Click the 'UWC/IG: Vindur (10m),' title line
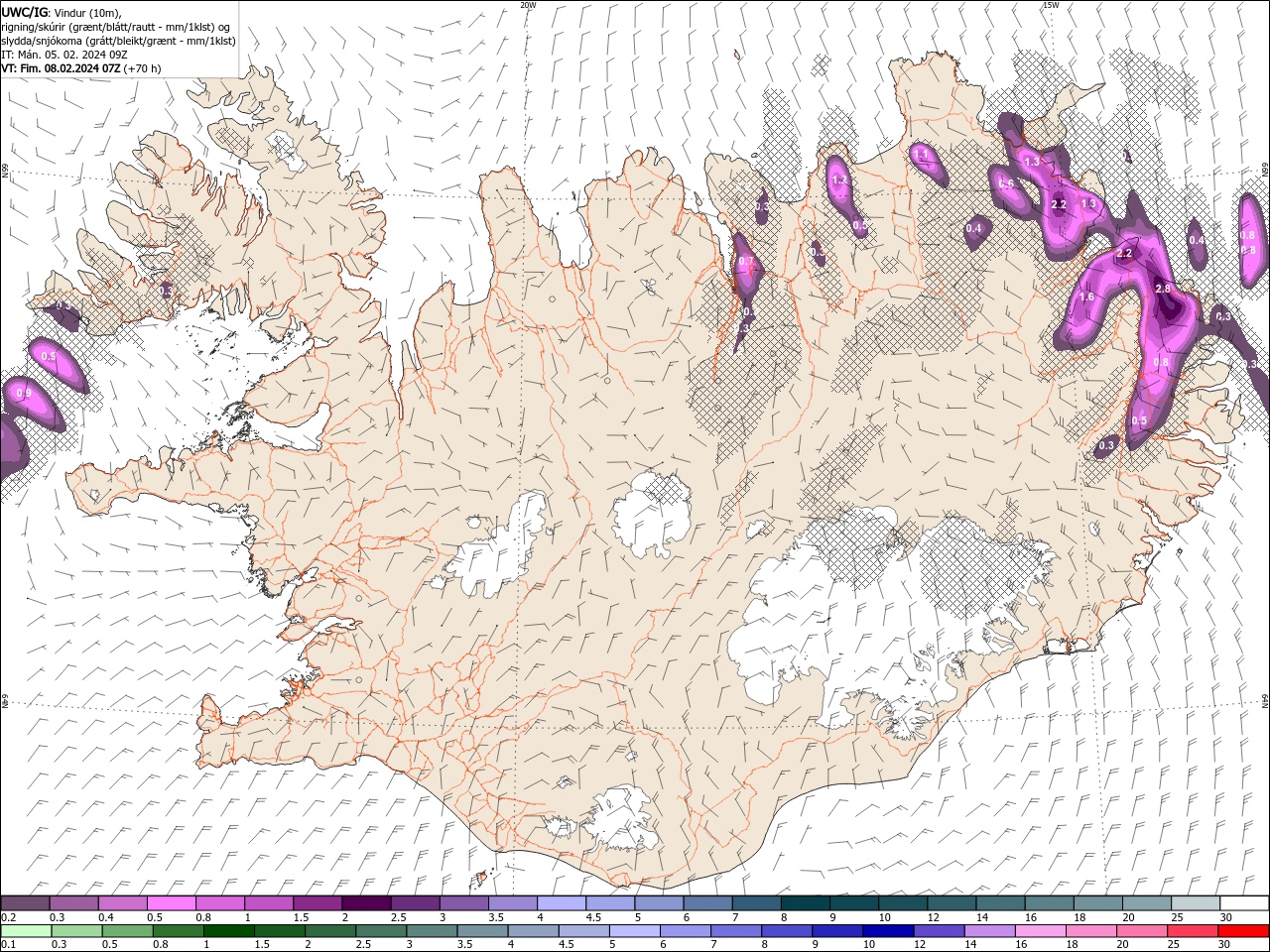The width and height of the screenshot is (1270, 952). point(62,12)
